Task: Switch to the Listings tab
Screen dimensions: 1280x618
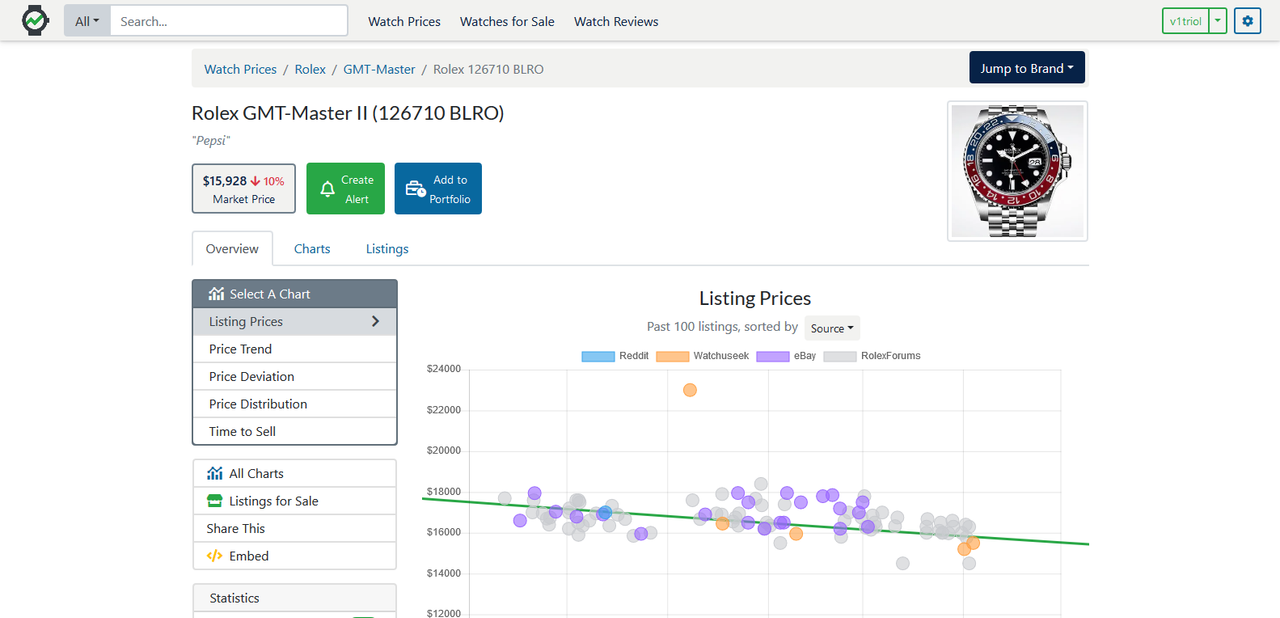Action: point(387,249)
